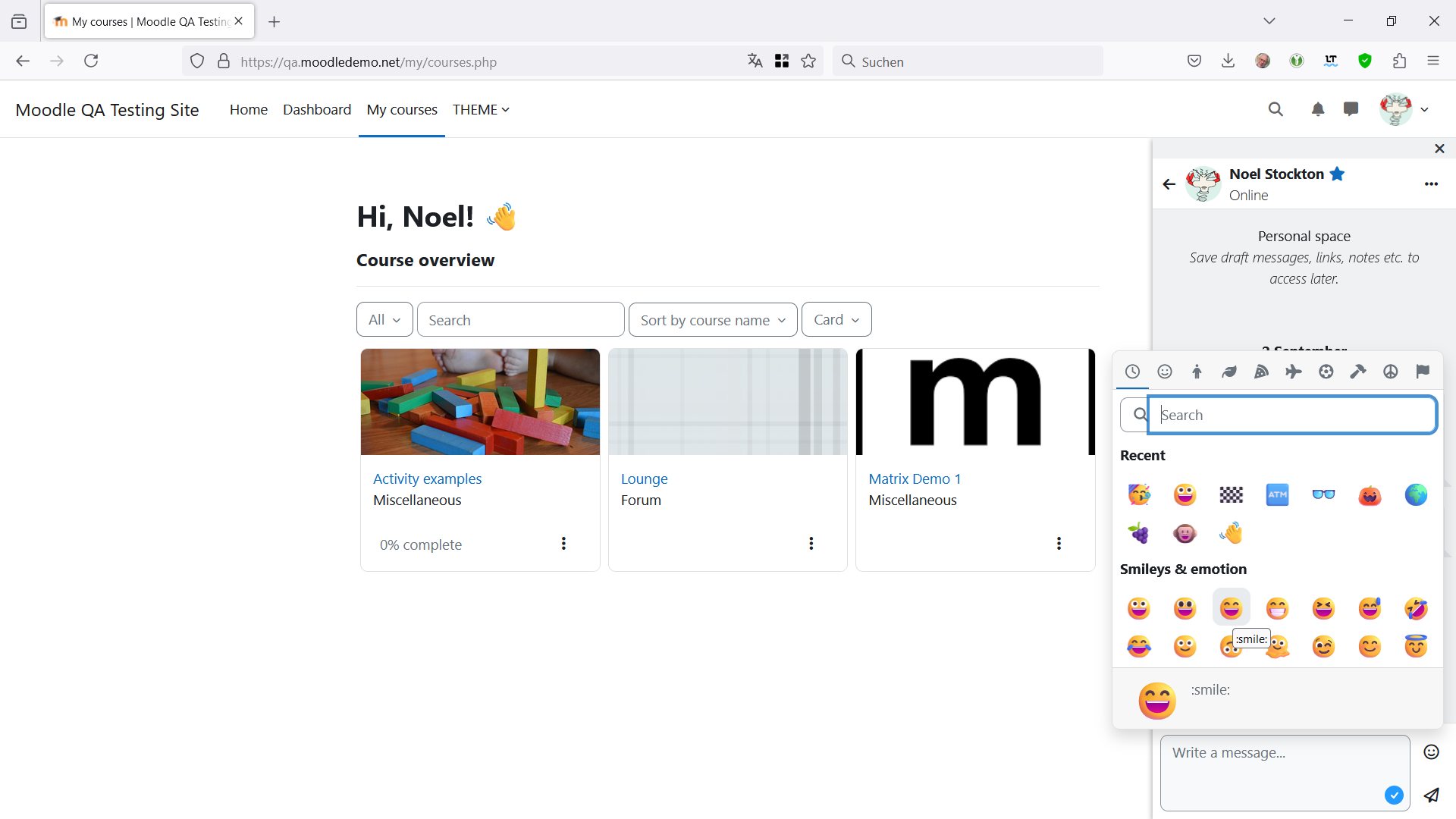Open the Food & drink pizza tab
Viewport: 1456px width, 819px height.
pos(1261,372)
